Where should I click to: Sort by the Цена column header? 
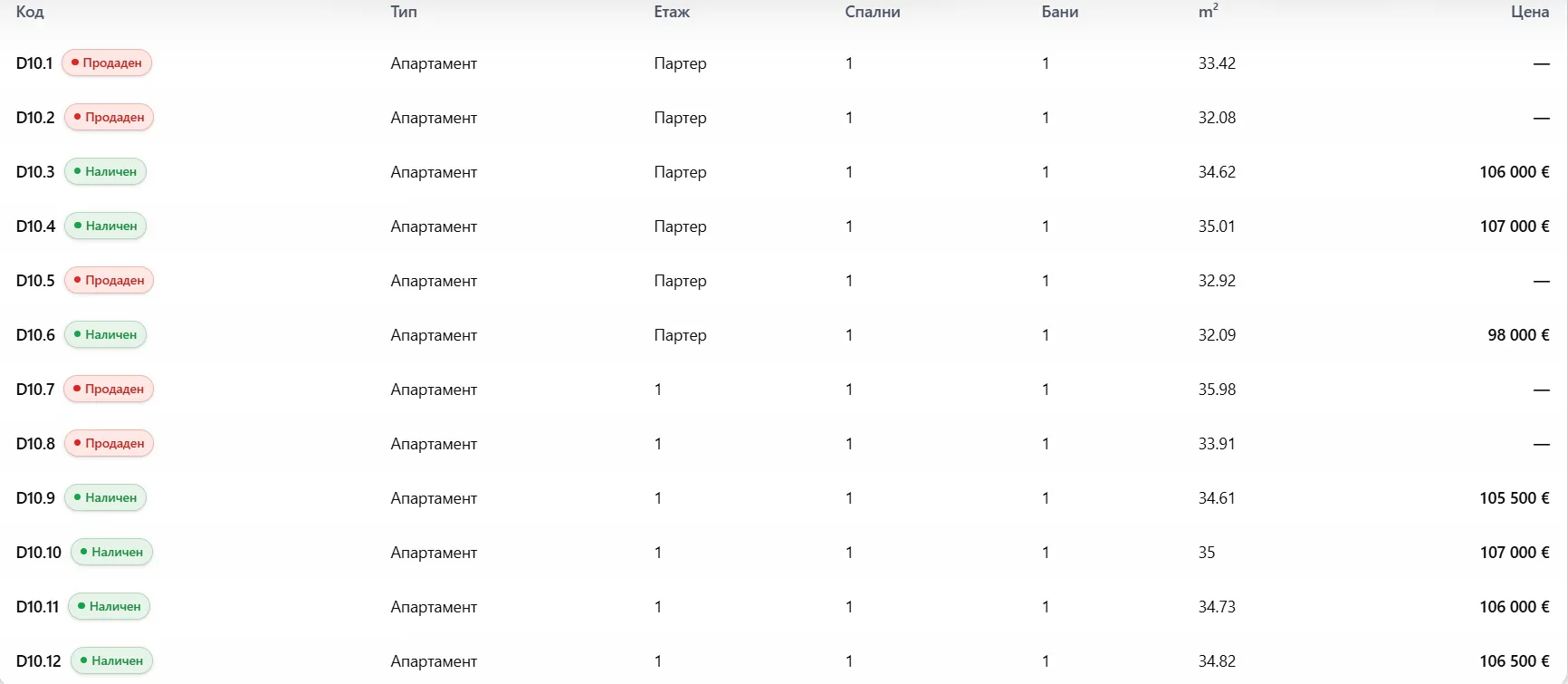pyautogui.click(x=1530, y=12)
